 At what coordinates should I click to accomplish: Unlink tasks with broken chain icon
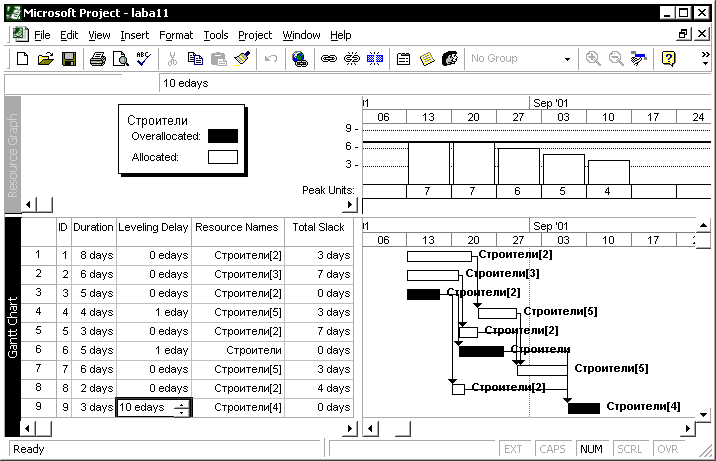352,59
